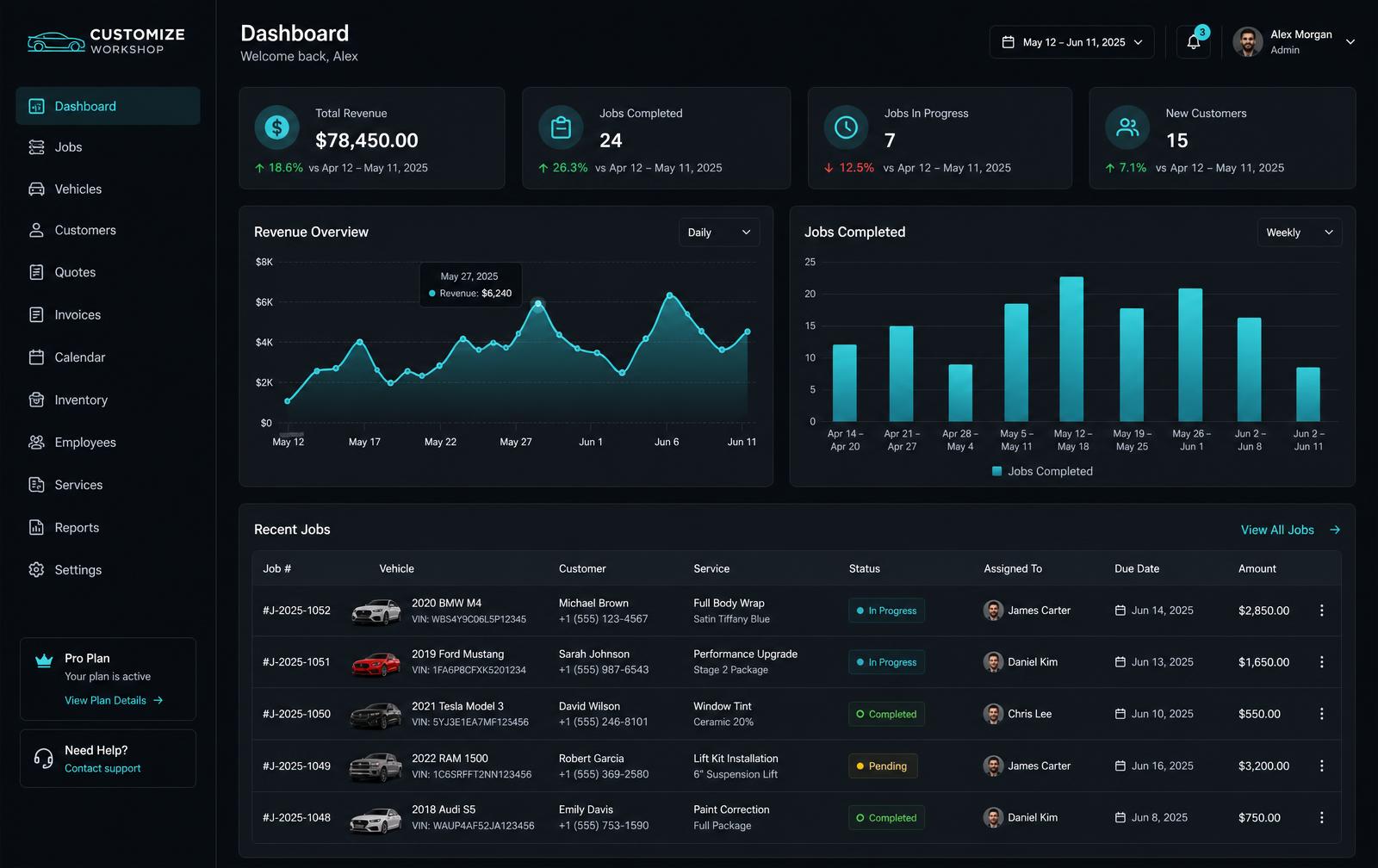Click the View All Jobs link

tap(1277, 530)
